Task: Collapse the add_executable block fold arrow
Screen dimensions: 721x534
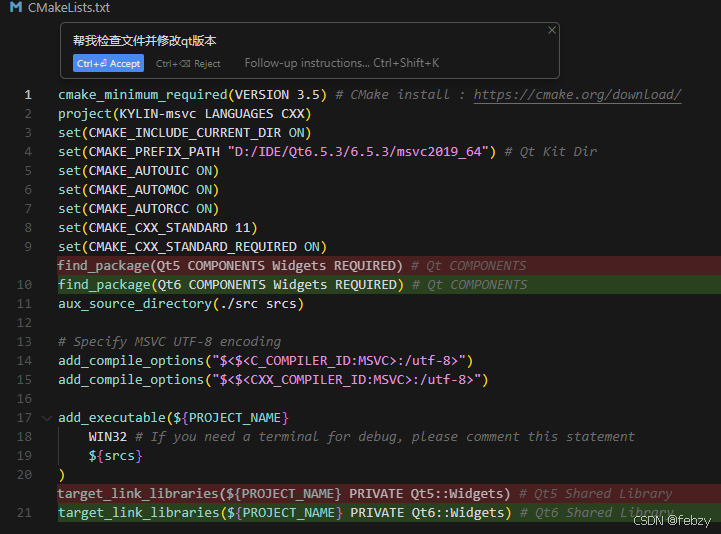Action: pos(46,418)
